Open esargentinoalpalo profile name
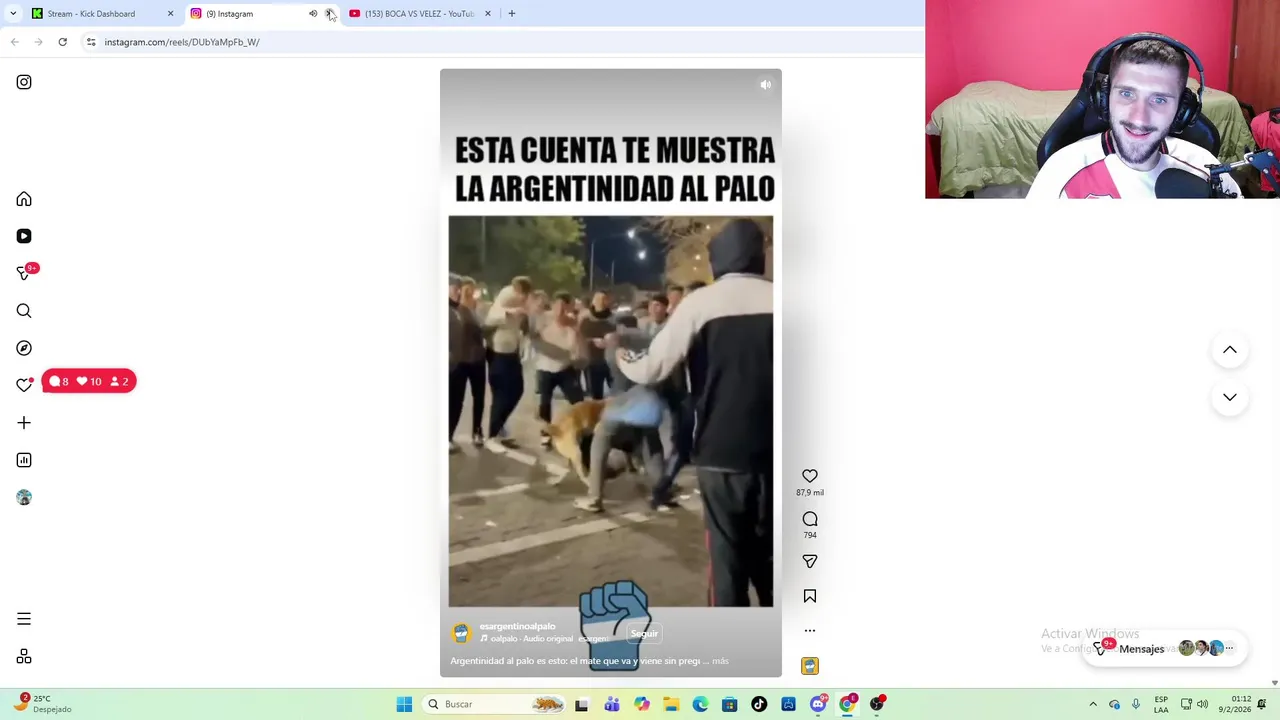 click(x=517, y=626)
